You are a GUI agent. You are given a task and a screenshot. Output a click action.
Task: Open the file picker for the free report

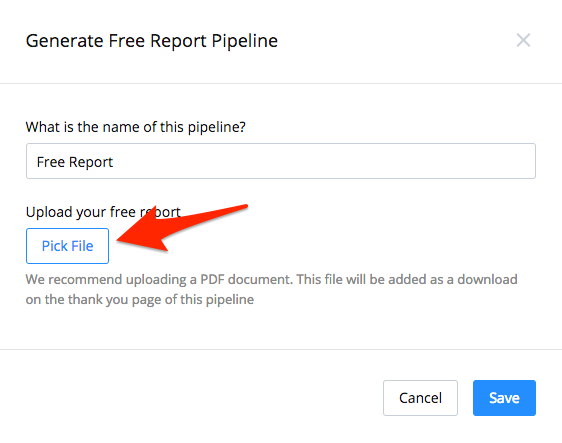(x=67, y=246)
